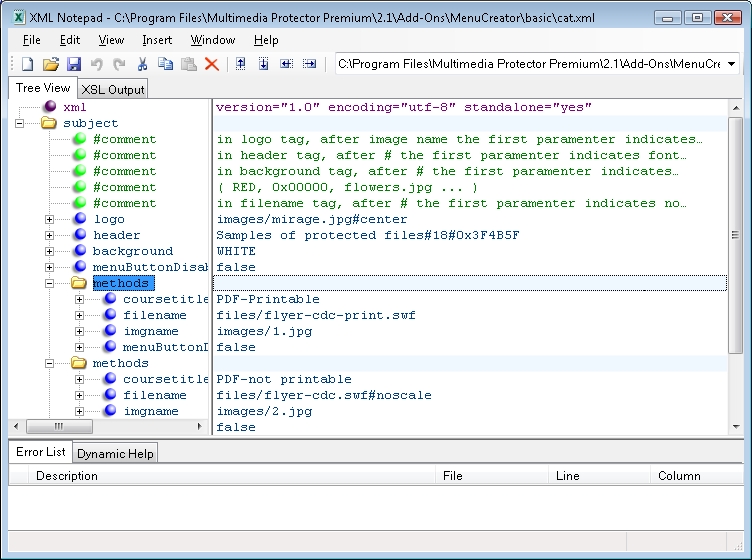Click the New document toolbar icon

[x=27, y=64]
